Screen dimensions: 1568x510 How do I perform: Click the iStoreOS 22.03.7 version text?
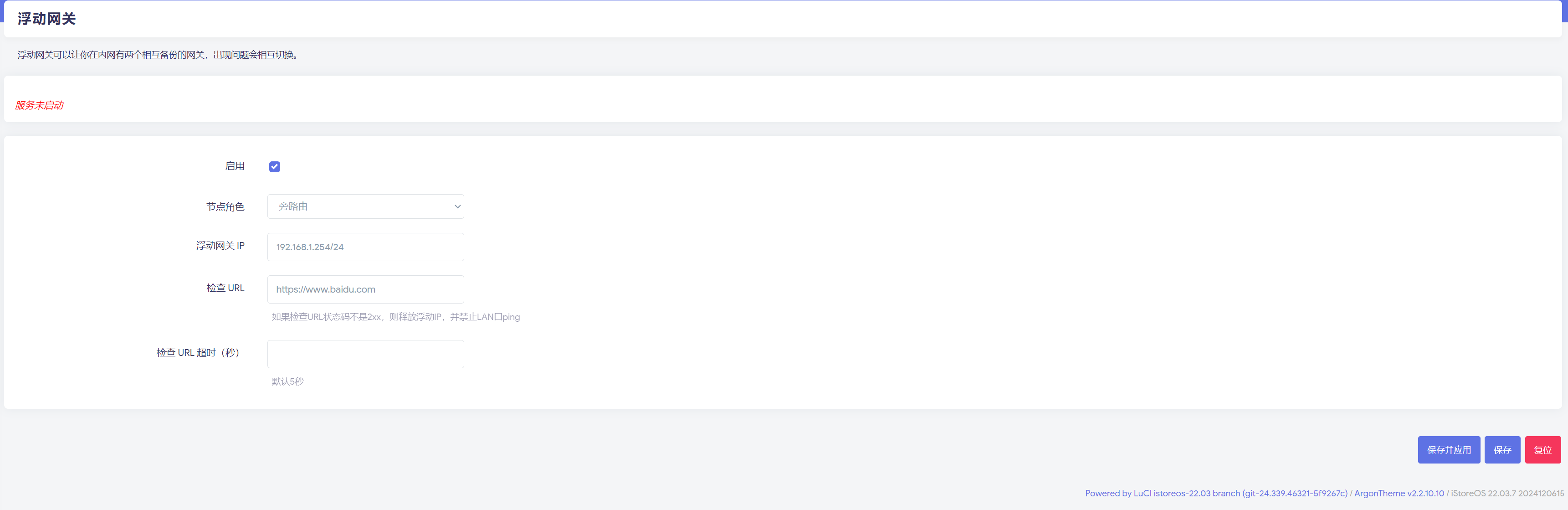click(1507, 493)
